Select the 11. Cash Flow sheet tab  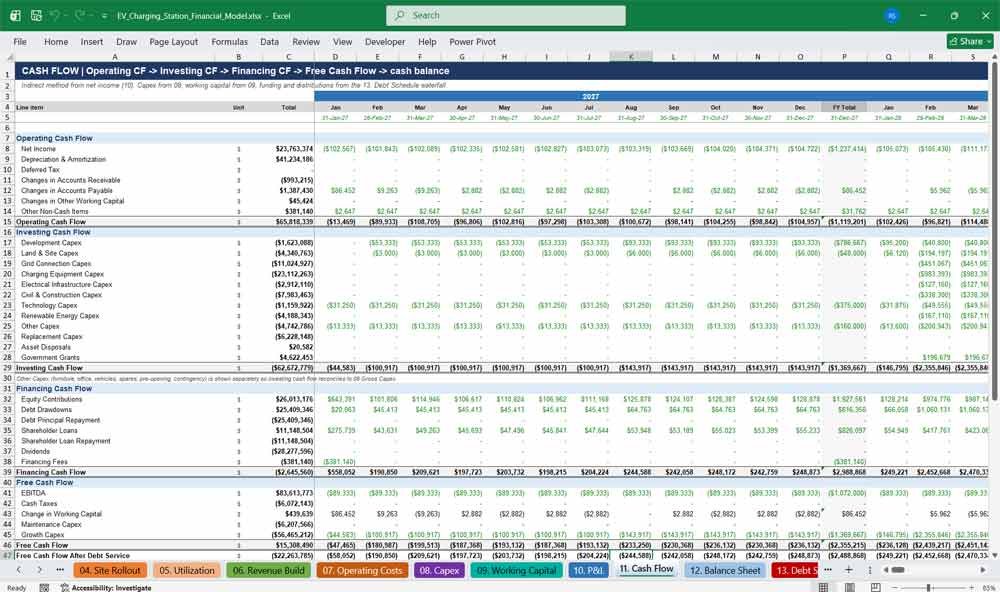pyautogui.click(x=646, y=569)
